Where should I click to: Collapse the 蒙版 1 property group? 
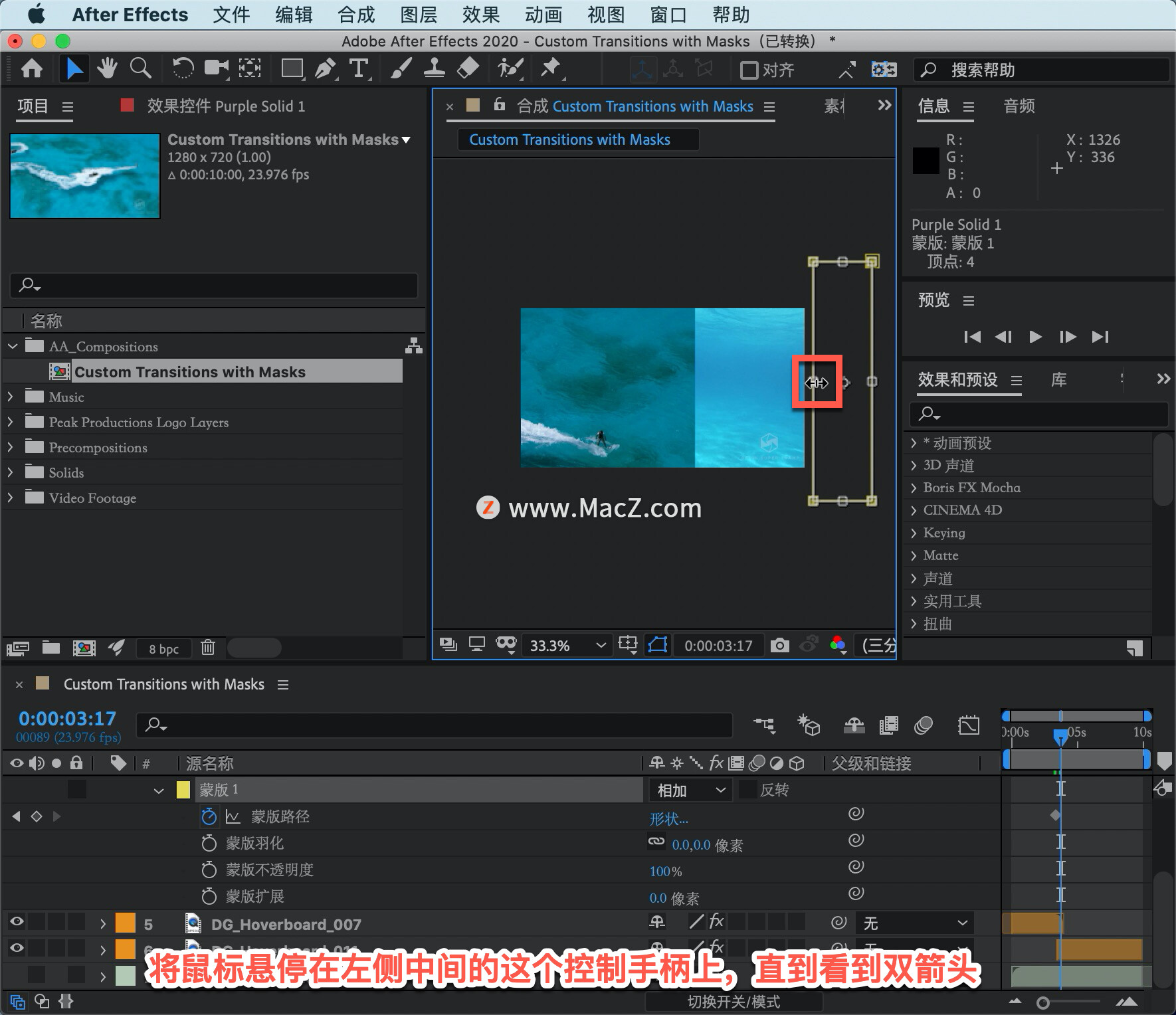(159, 790)
